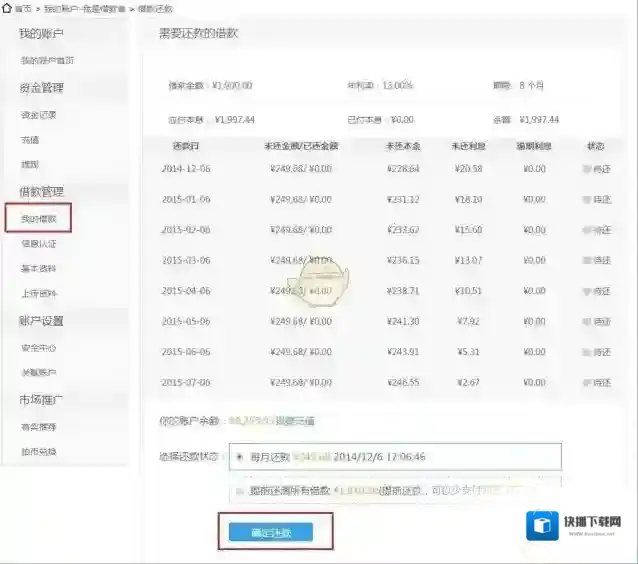Click the 需要还款的借款 page heading
638x564 pixels.
(x=199, y=33)
